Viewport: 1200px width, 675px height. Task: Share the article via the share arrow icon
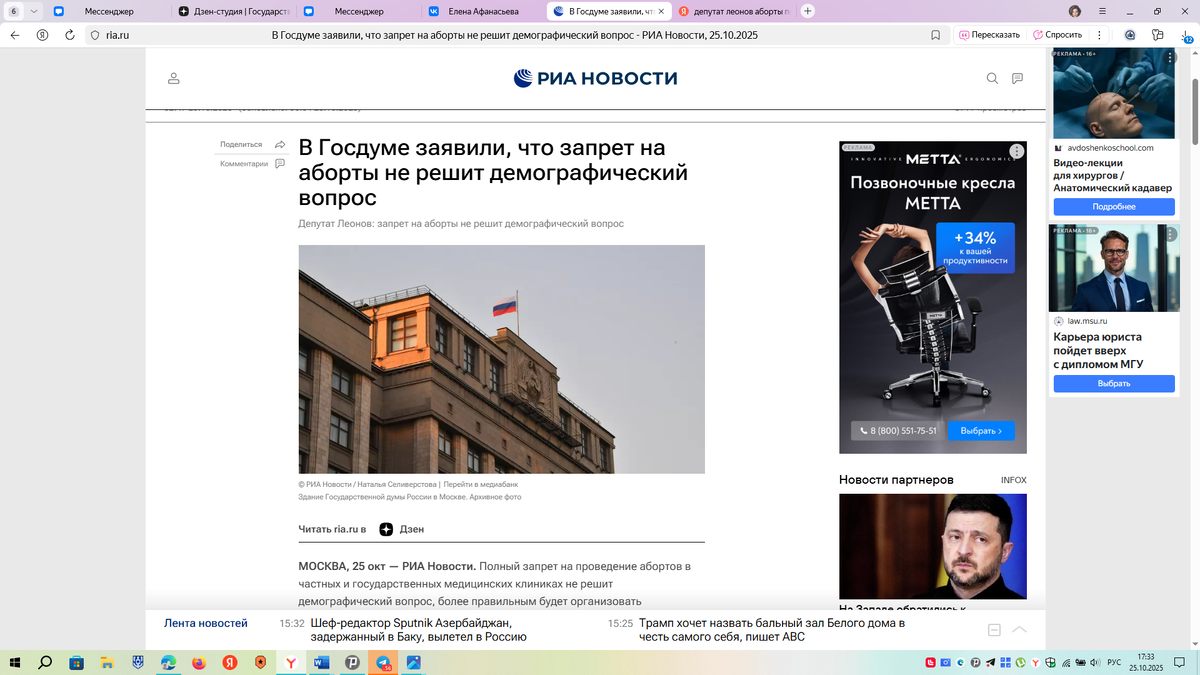click(281, 143)
